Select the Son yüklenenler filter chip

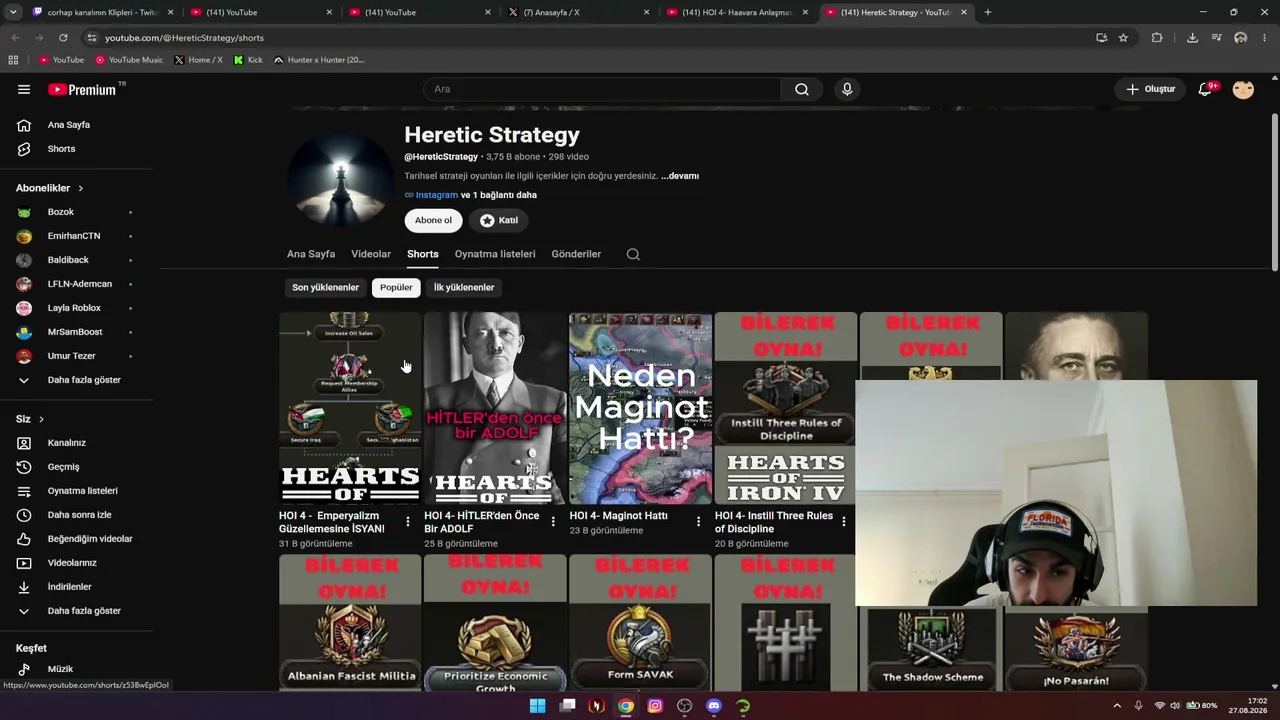[325, 287]
